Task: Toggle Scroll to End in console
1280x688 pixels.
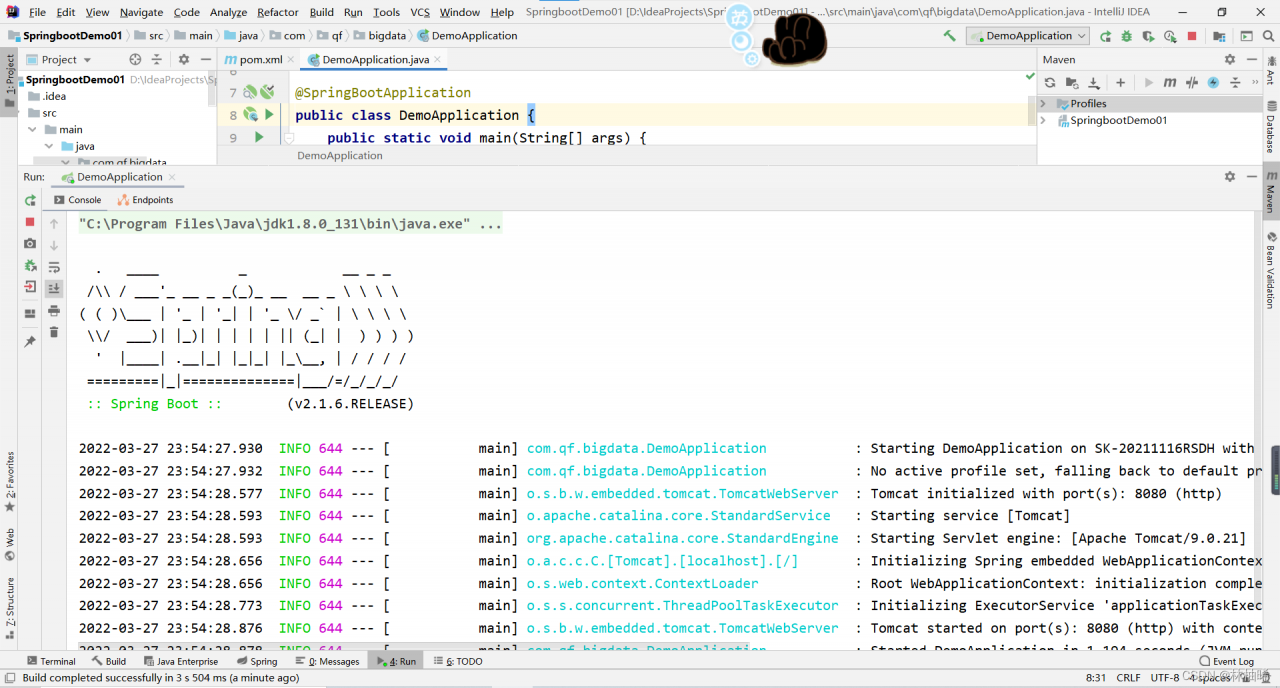Action: (x=55, y=288)
